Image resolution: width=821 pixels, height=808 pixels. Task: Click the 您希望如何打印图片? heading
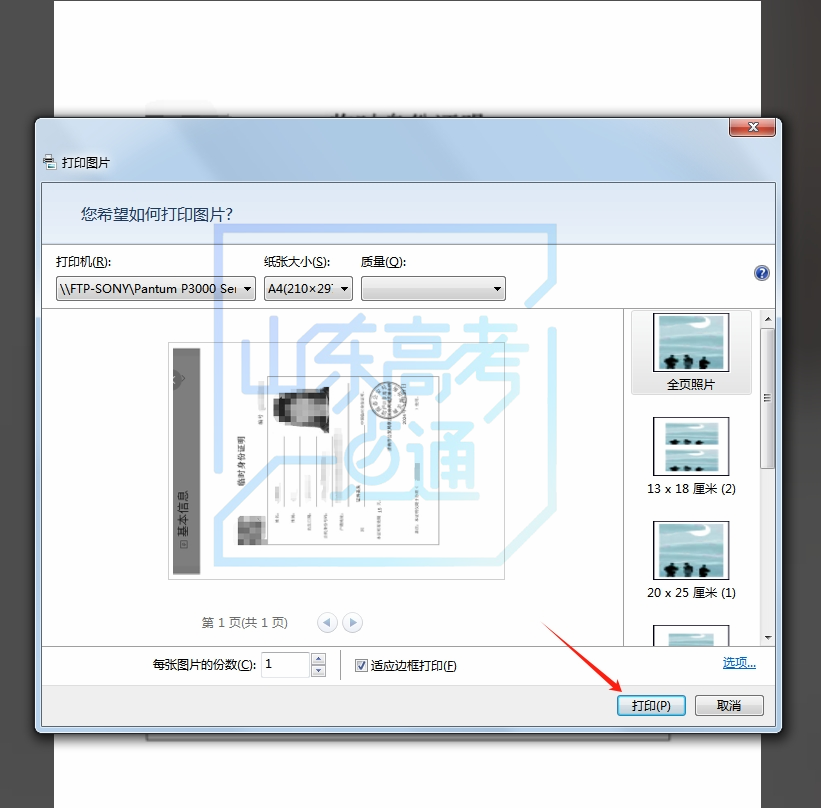pyautogui.click(x=157, y=214)
